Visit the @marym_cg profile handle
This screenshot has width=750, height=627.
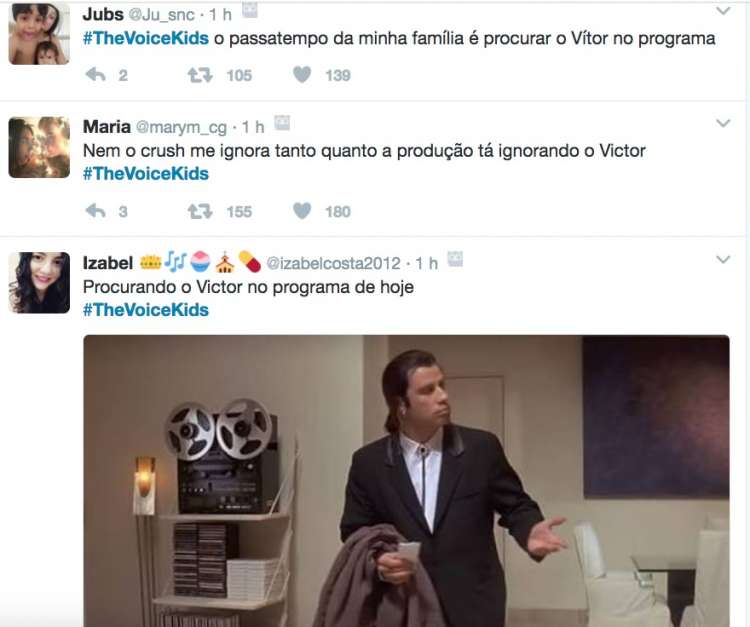[181, 128]
